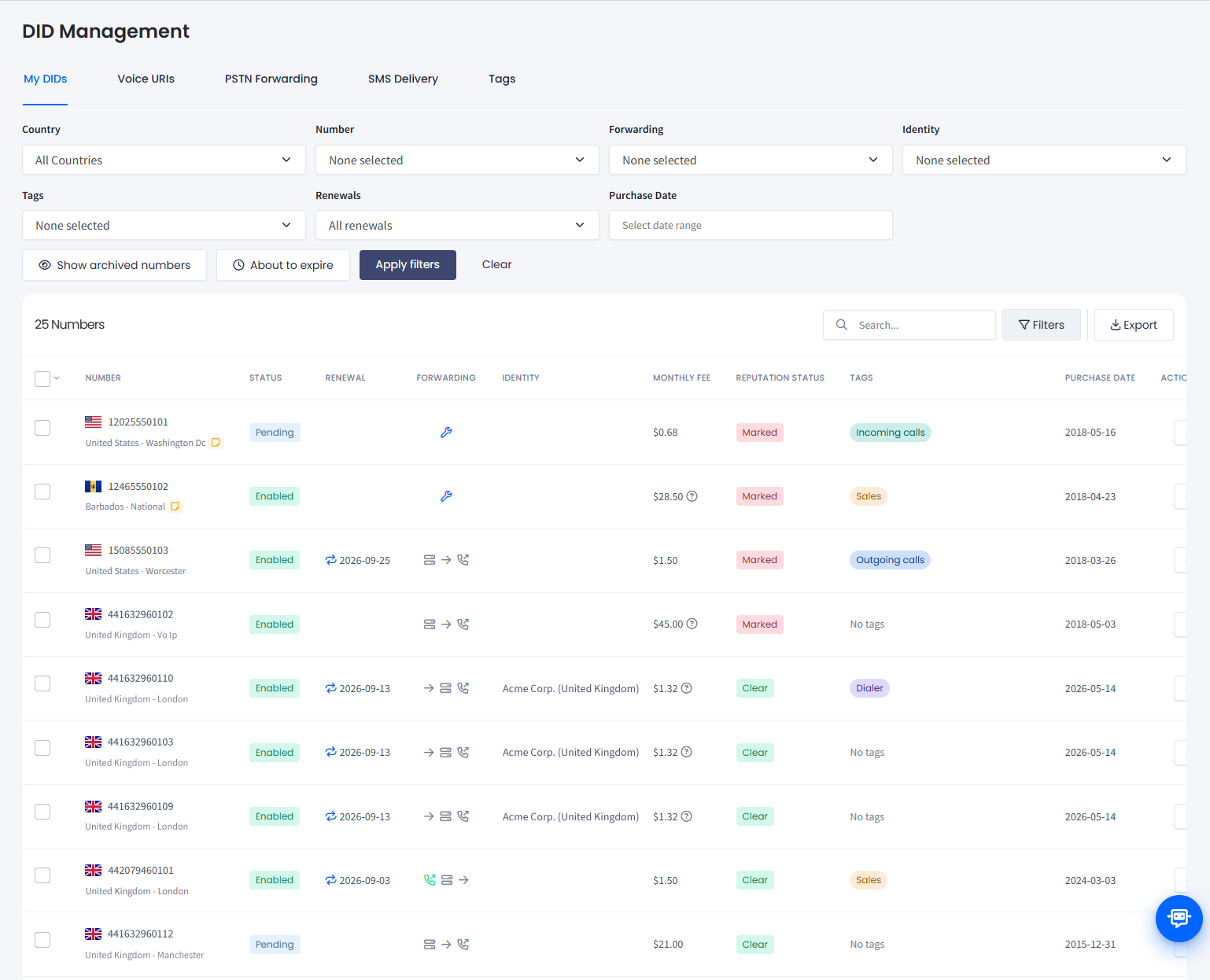Click renewal icon for 15085550103
Image resolution: width=1210 pixels, height=980 pixels.
coord(331,560)
